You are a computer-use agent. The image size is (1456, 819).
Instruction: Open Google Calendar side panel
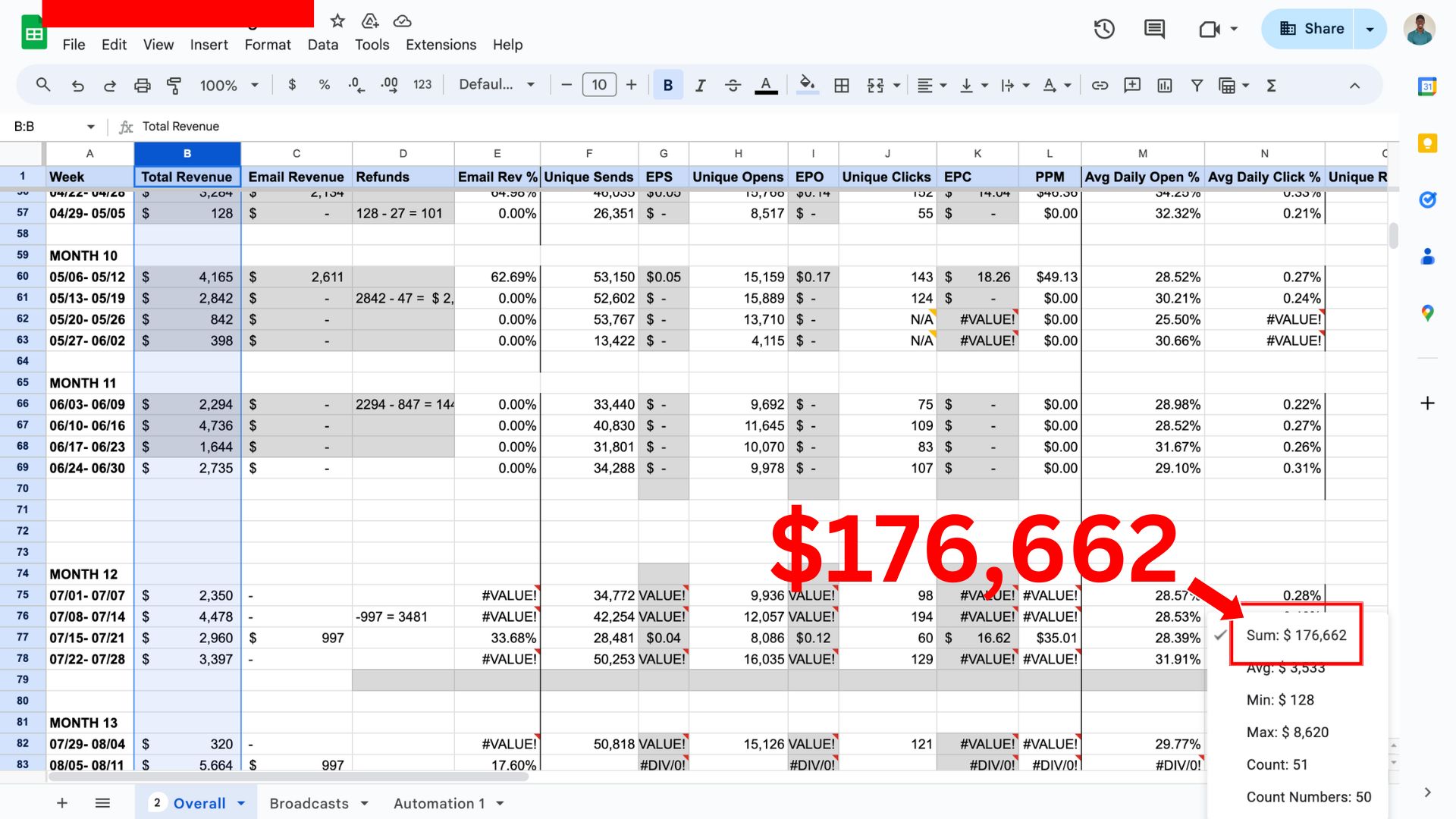[1427, 86]
